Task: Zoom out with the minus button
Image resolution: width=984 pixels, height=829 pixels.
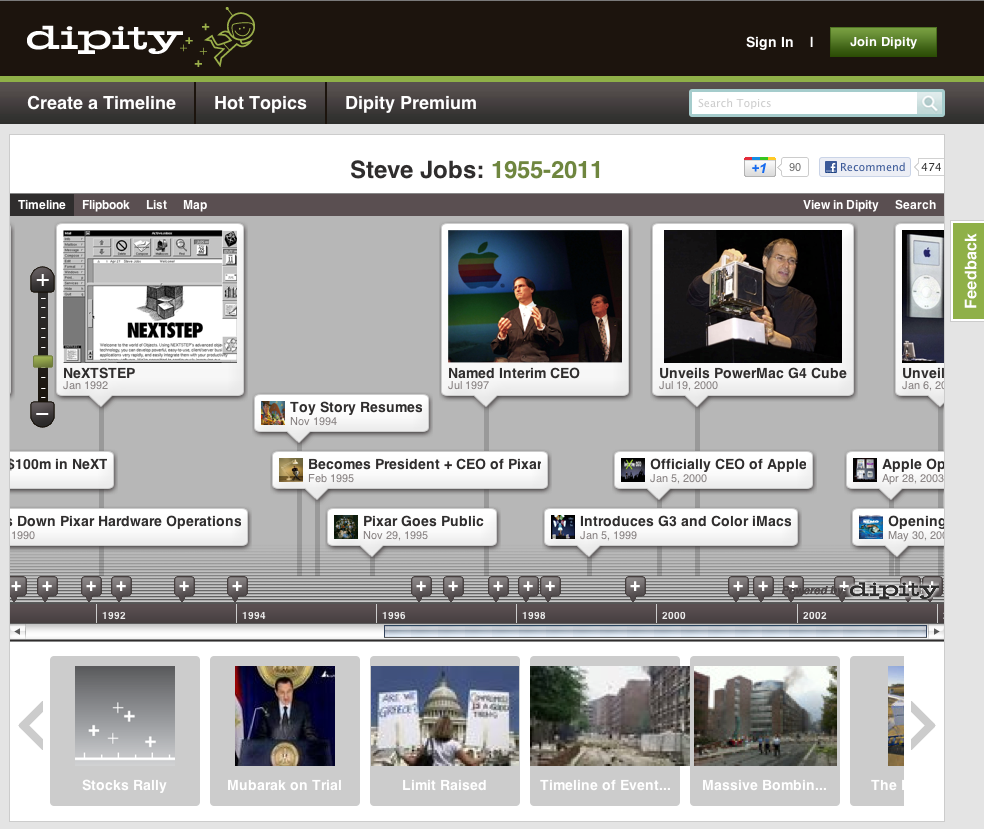Action: 43,414
